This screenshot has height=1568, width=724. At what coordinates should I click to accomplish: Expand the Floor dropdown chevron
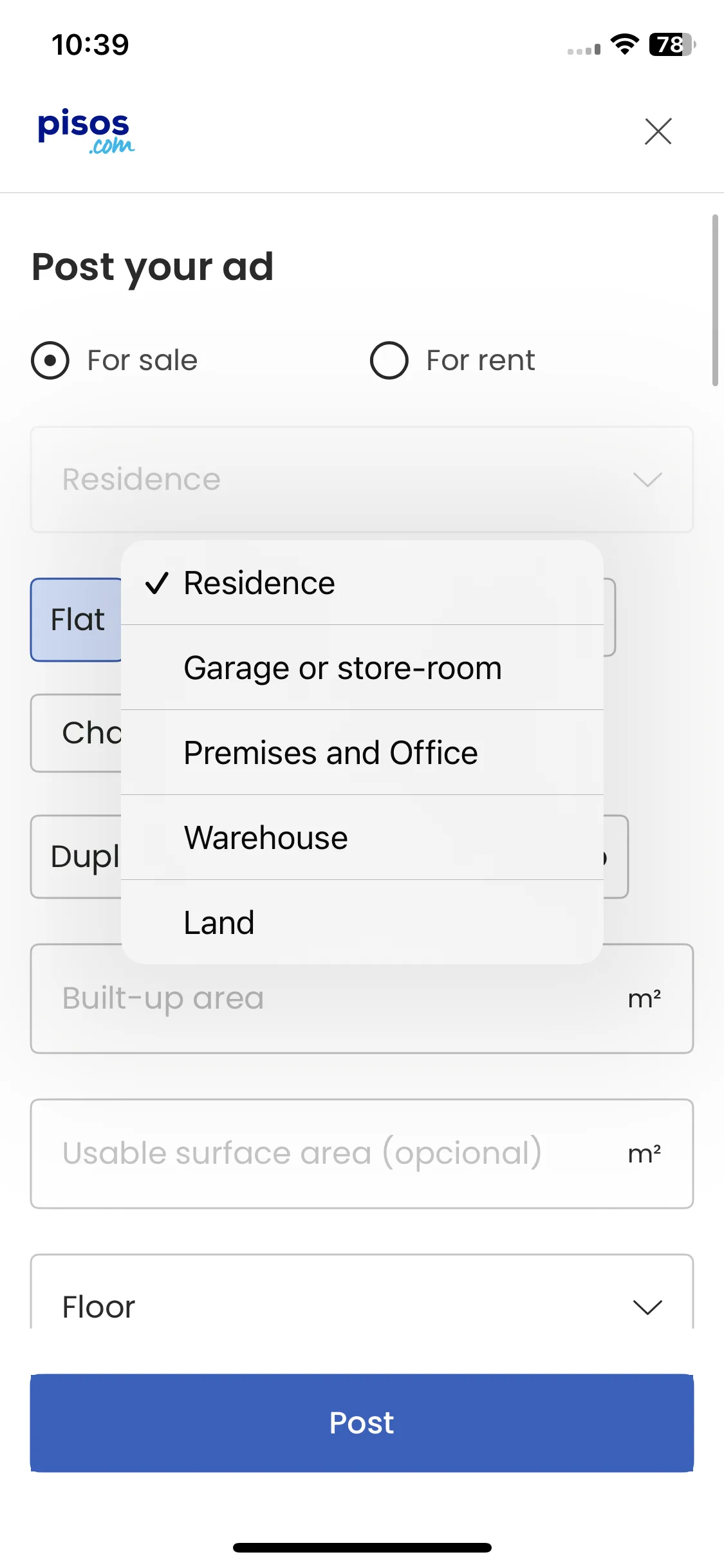647,1307
